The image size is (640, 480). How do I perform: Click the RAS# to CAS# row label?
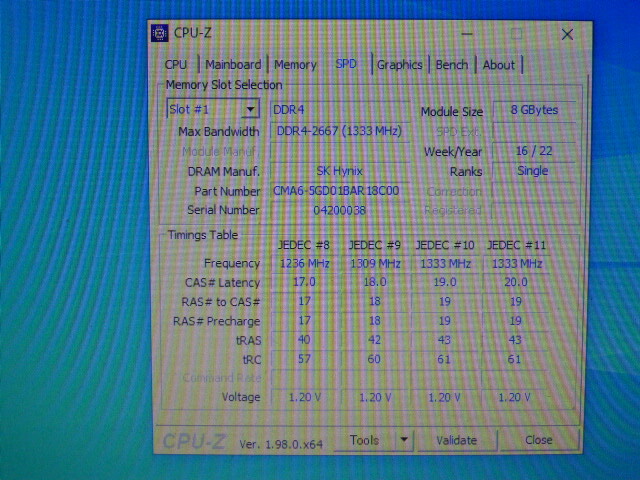point(221,302)
